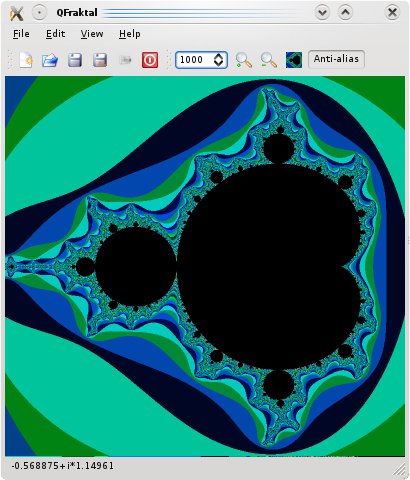410x480 pixels.
Task: Click the Mandelbrot thumbnail reset view icon
Action: (294, 60)
